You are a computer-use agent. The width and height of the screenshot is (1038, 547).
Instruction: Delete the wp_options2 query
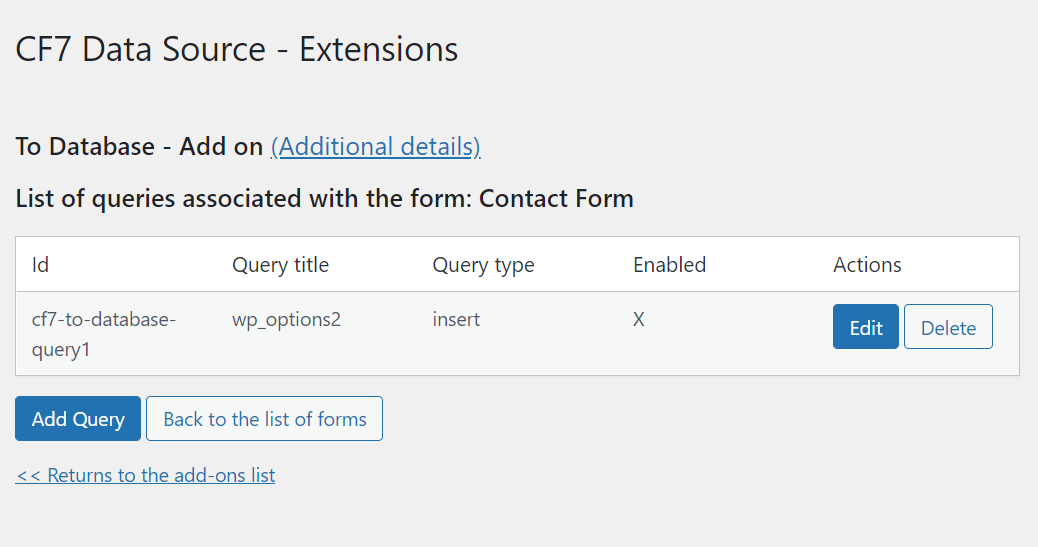pyautogui.click(x=947, y=327)
